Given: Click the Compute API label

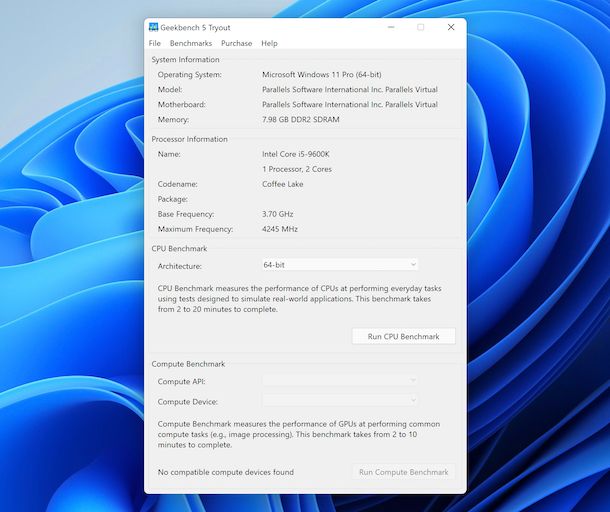Looking at the screenshot, I should pyautogui.click(x=181, y=382).
